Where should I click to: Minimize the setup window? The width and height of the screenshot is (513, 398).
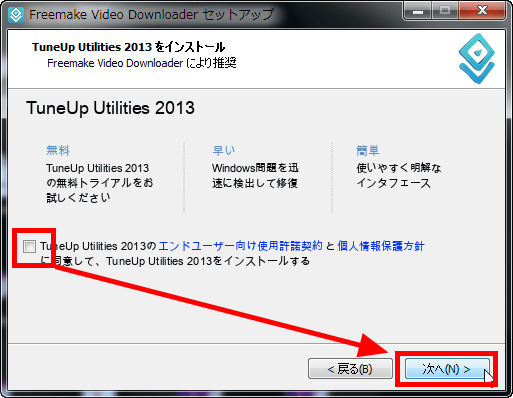tap(418, 11)
